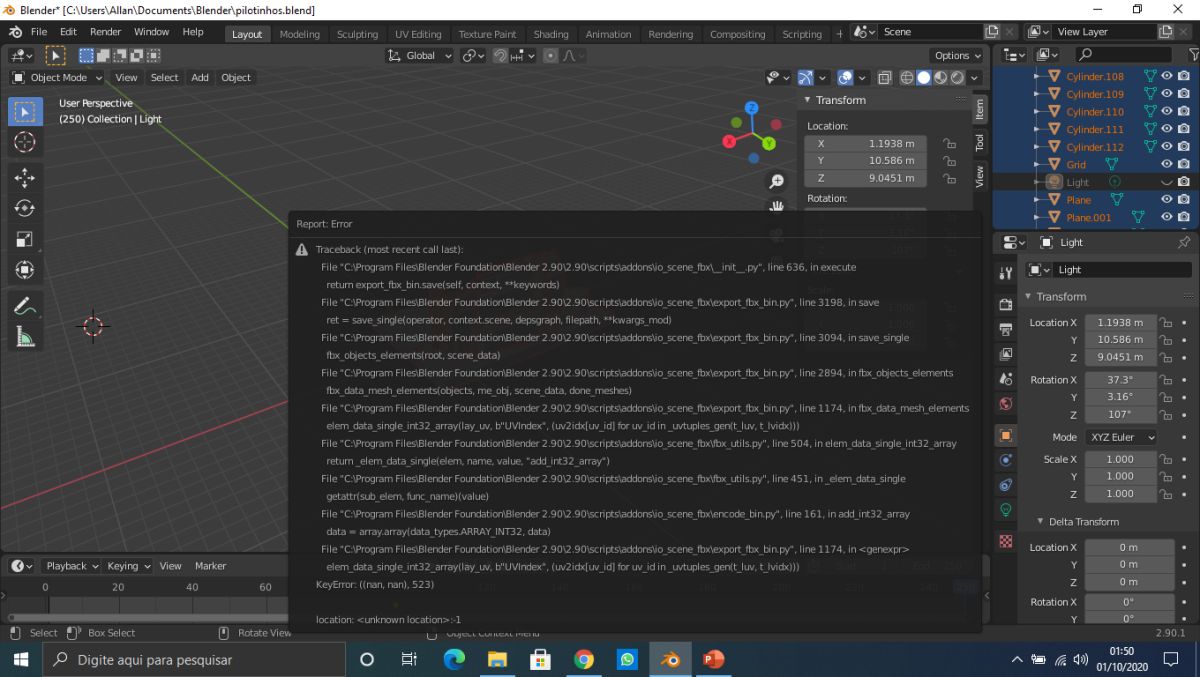Select Cylinder.110 in the outliner
The image size is (1200, 677).
[1097, 112]
